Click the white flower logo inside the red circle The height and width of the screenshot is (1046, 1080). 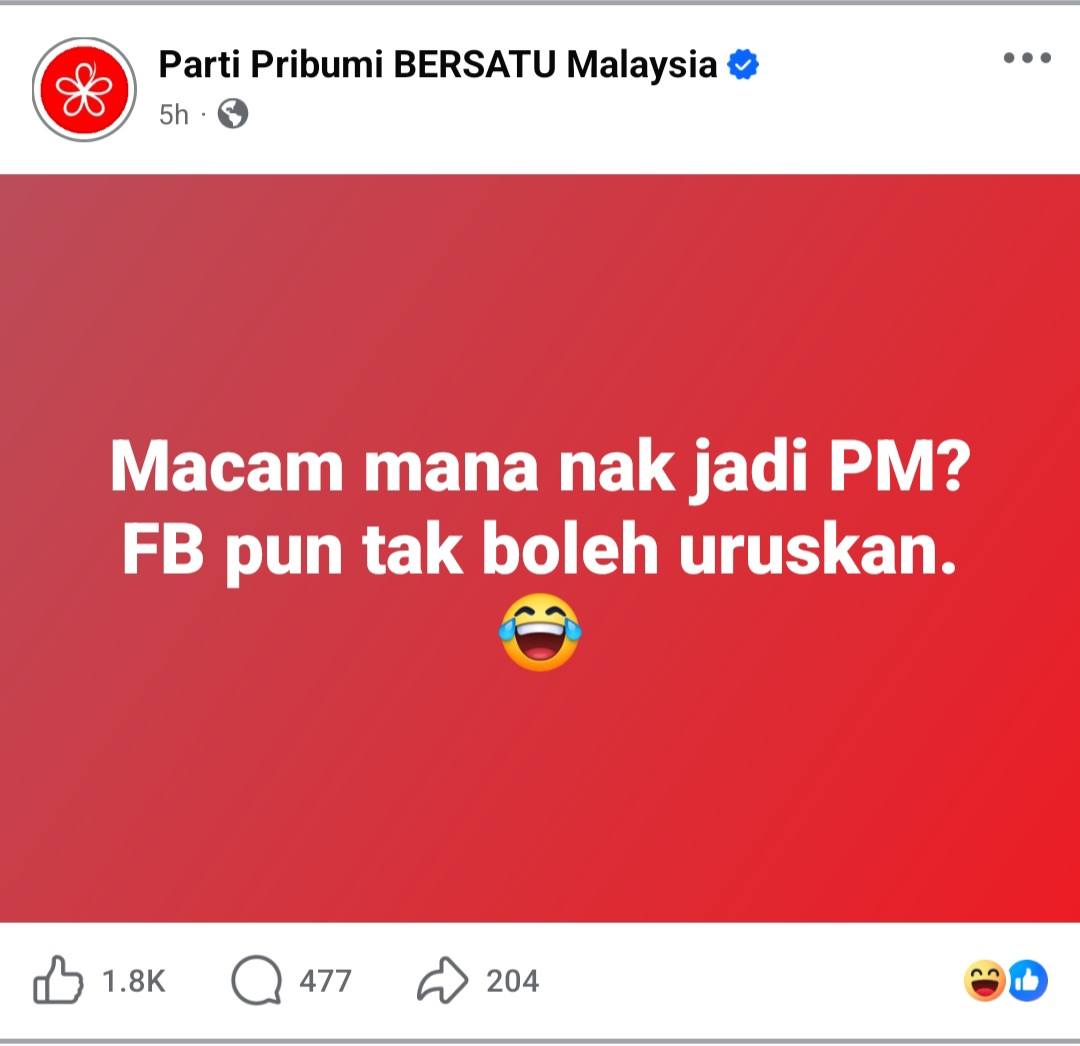[84, 90]
